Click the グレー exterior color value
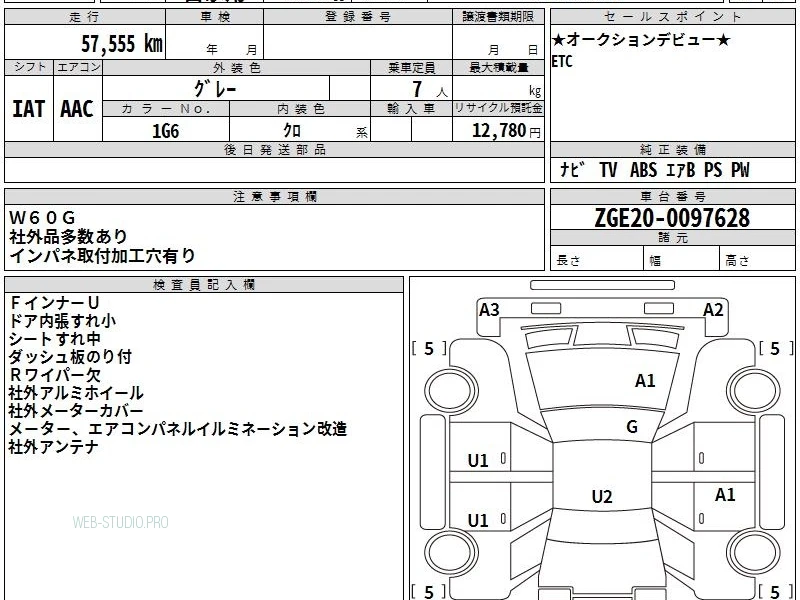 (x=215, y=89)
